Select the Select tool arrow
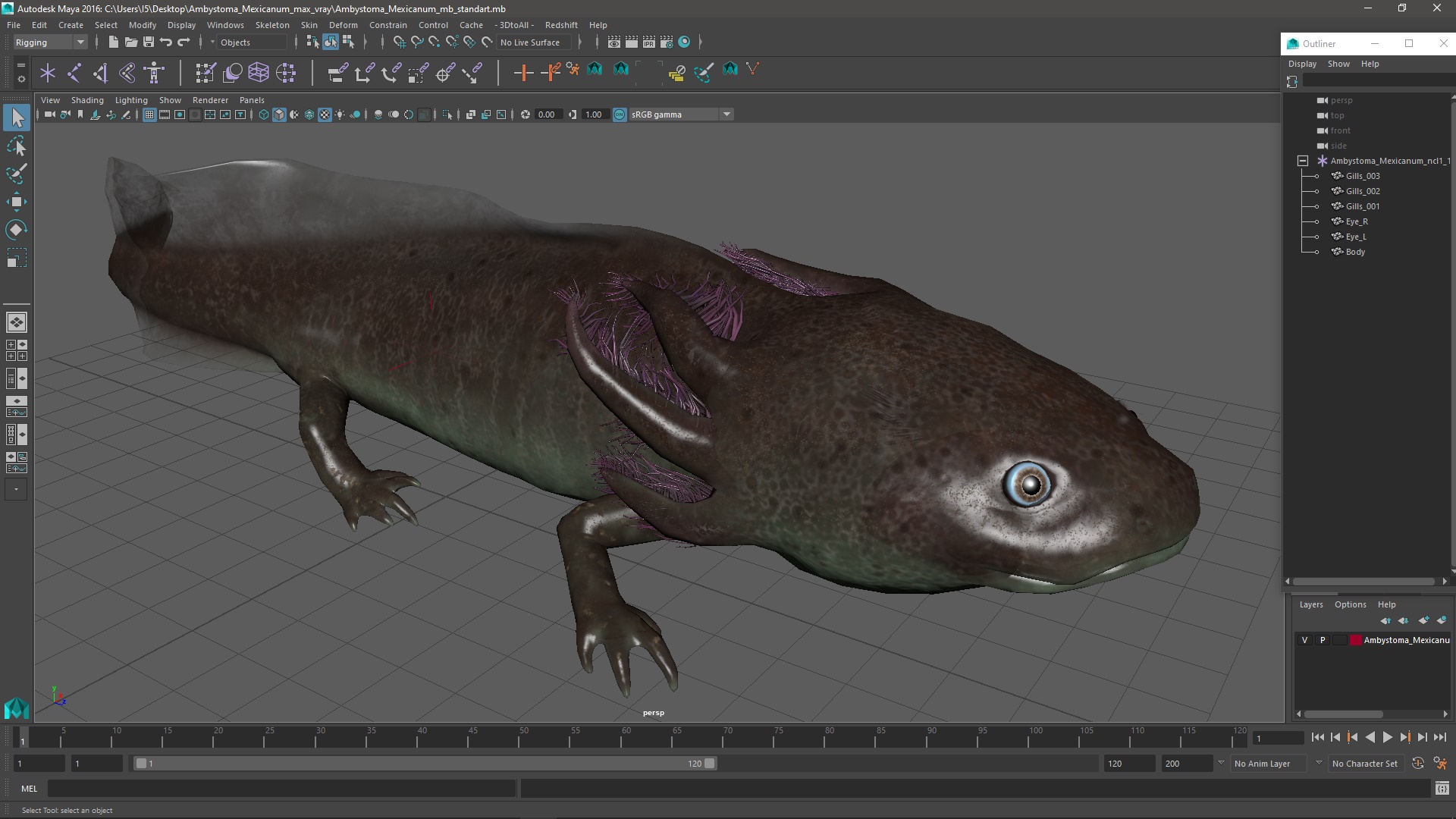This screenshot has height=819, width=1456. coord(17,118)
